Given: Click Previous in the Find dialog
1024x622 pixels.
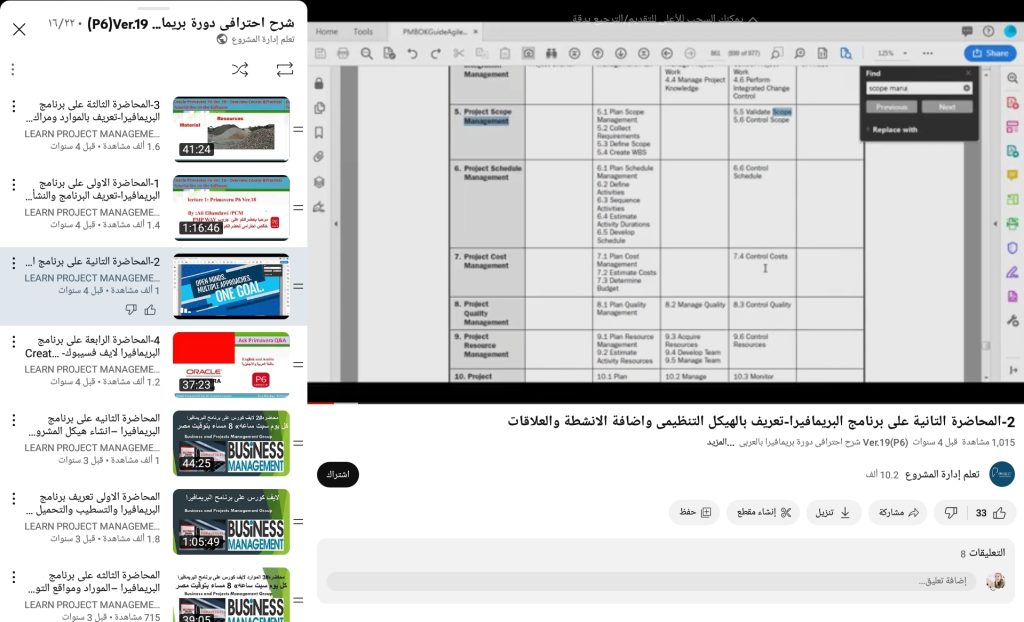Looking at the screenshot, I should (x=892, y=106).
